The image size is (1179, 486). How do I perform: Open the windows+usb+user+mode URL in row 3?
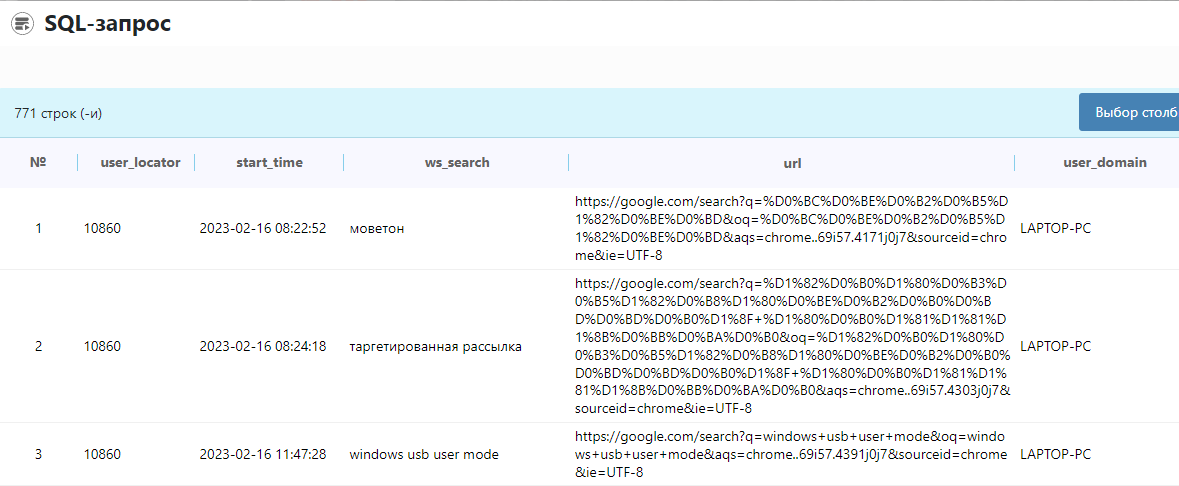[x=792, y=455]
